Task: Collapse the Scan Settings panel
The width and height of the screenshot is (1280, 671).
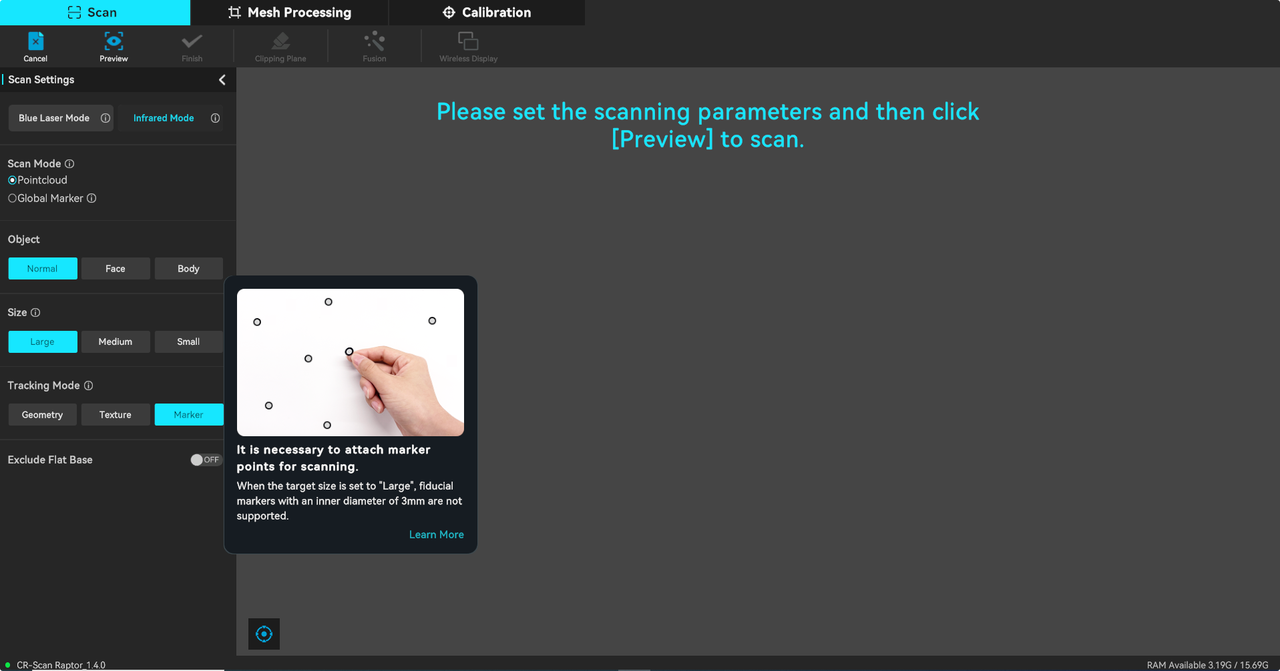Action: pos(222,80)
